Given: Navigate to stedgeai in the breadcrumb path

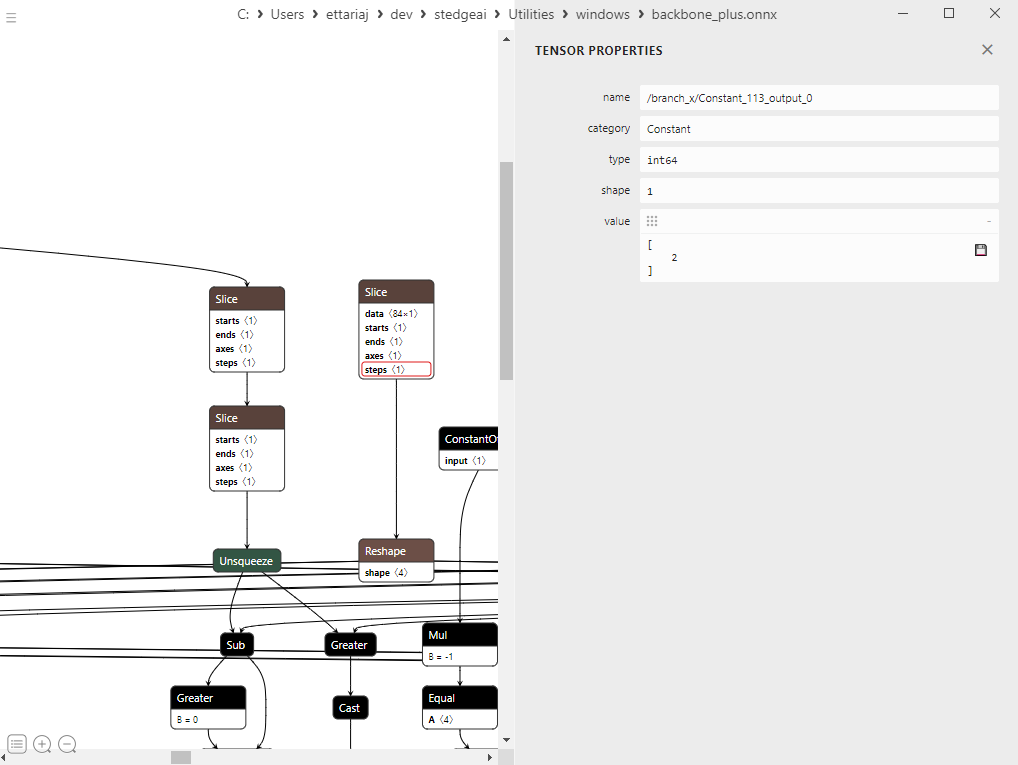Looking at the screenshot, I should pos(461,15).
